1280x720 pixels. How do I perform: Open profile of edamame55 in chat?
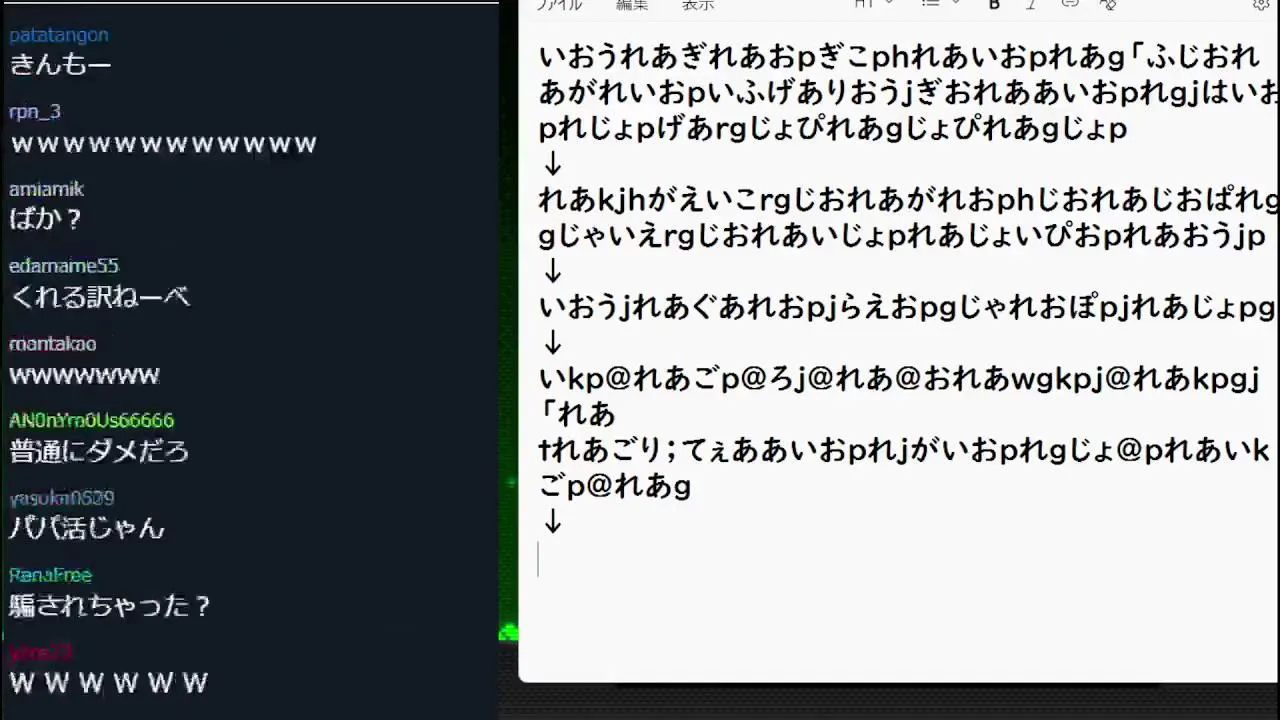point(64,266)
